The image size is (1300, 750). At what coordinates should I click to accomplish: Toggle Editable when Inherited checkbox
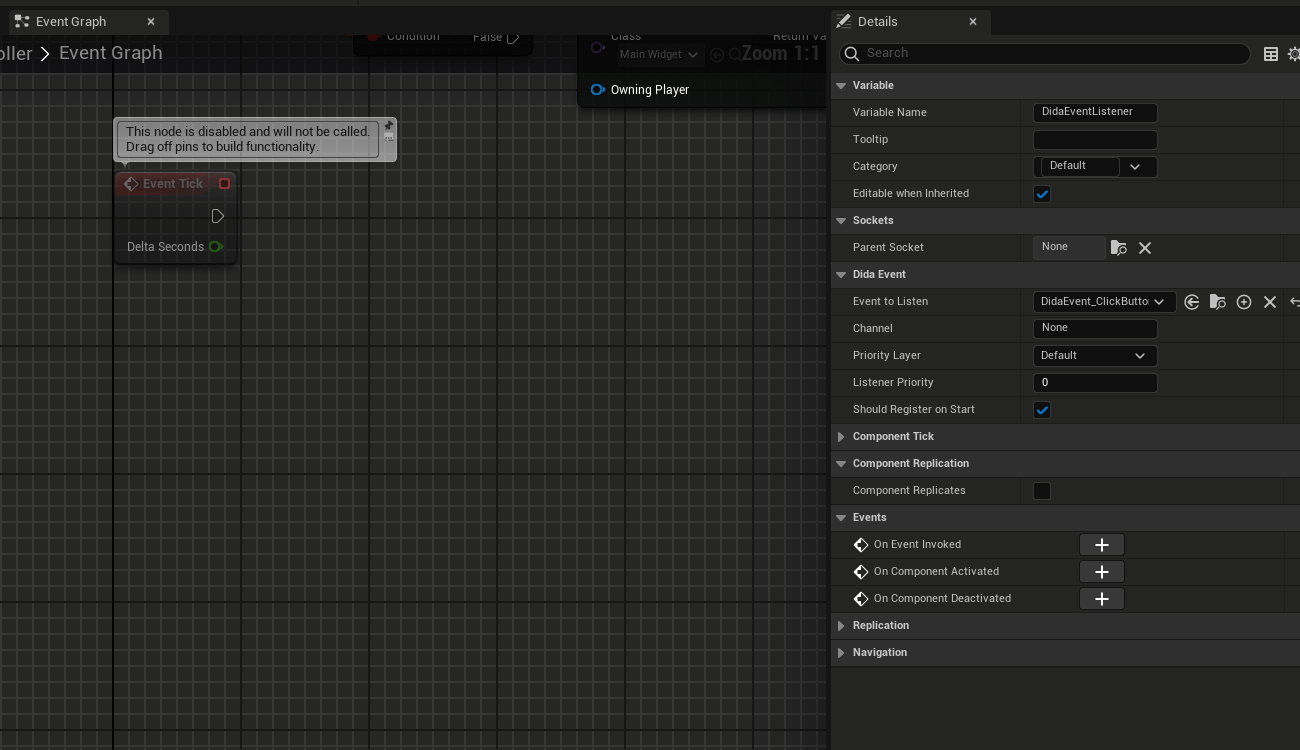click(1042, 194)
